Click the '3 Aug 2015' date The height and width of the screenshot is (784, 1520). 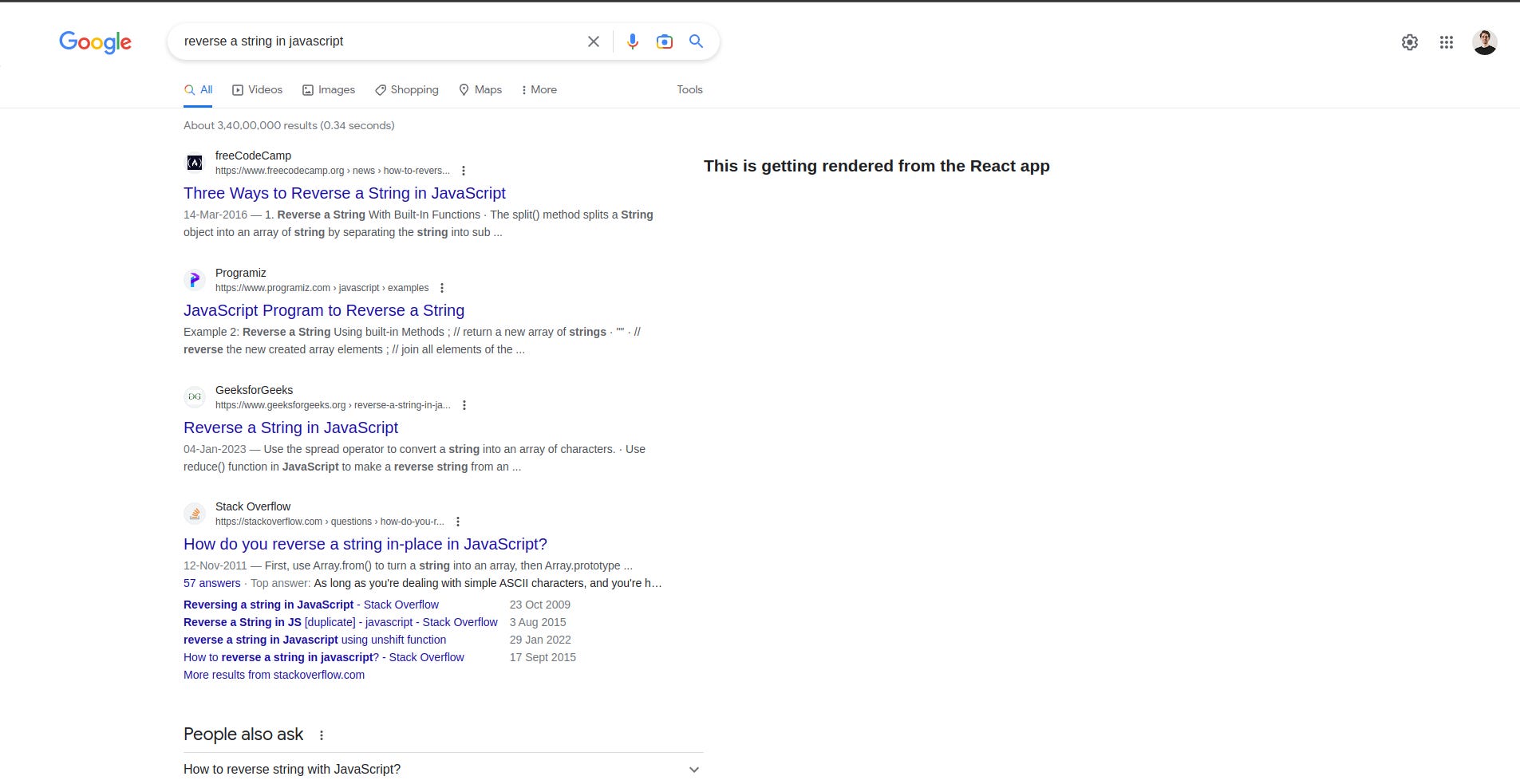tap(538, 622)
